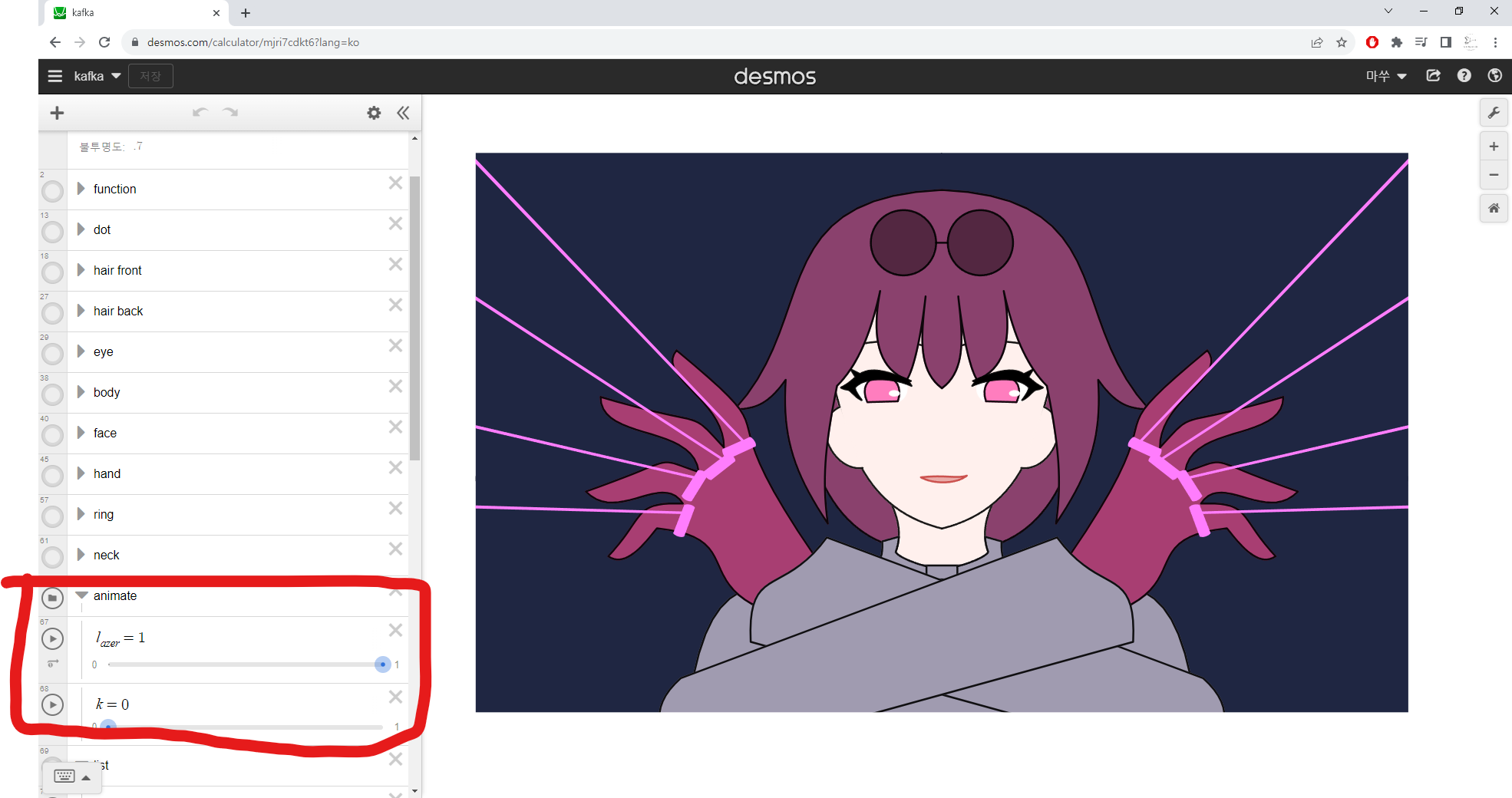Click the save button in header
Image resolution: width=1512 pixels, height=798 pixels.
click(150, 76)
